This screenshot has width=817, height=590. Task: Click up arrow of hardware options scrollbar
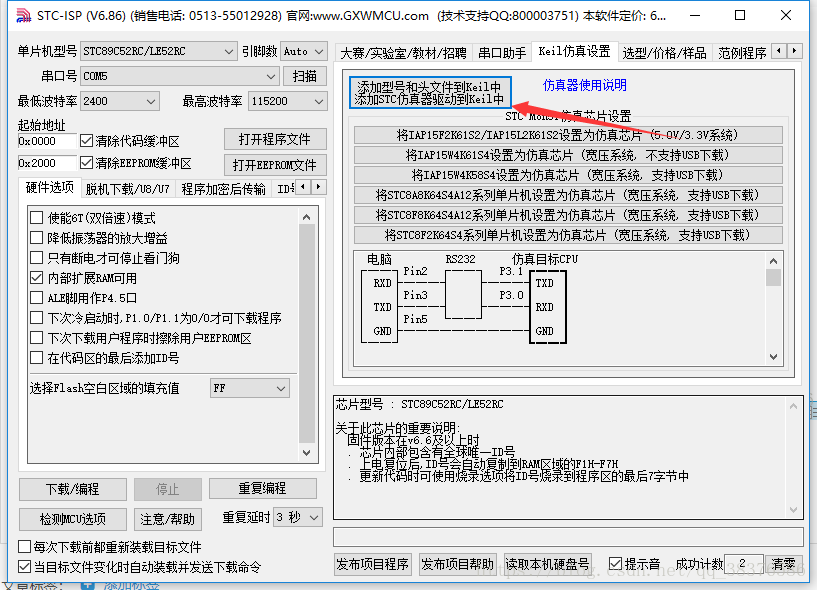click(307, 217)
